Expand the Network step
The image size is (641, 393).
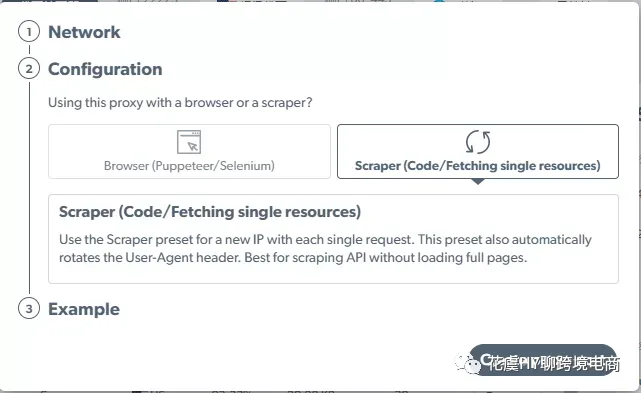[x=84, y=32]
